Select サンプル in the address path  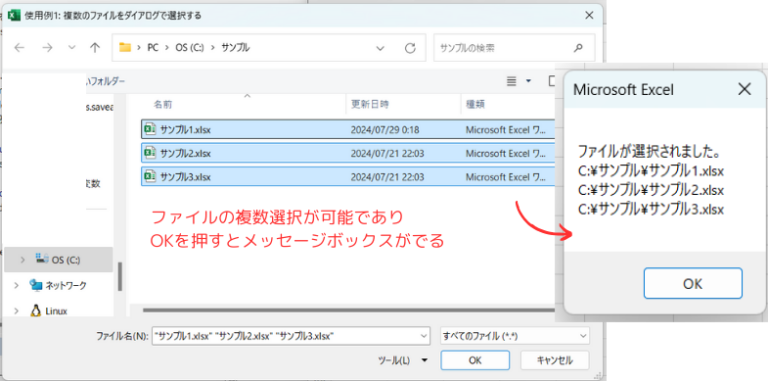[236, 48]
